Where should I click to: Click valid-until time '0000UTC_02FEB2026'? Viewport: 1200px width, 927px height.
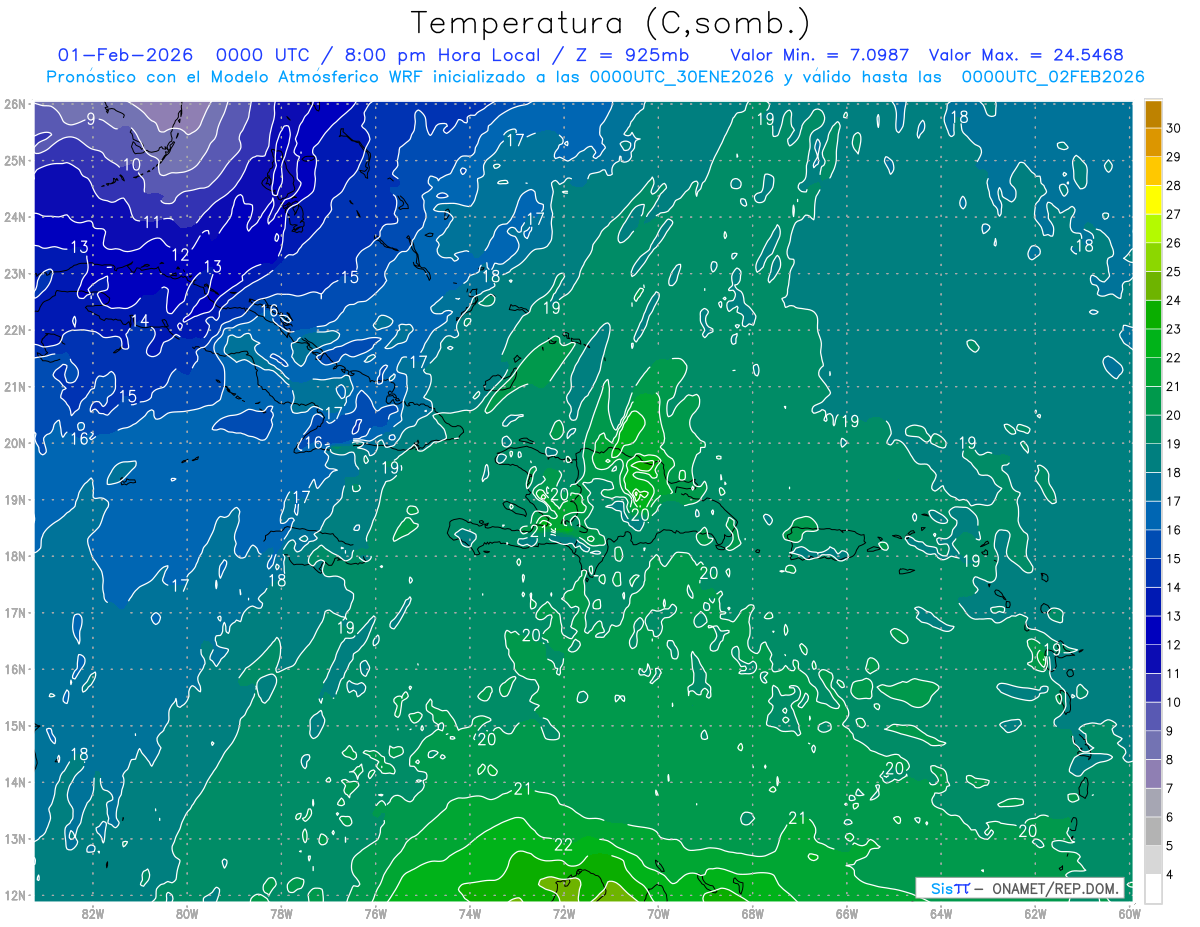[1053, 77]
